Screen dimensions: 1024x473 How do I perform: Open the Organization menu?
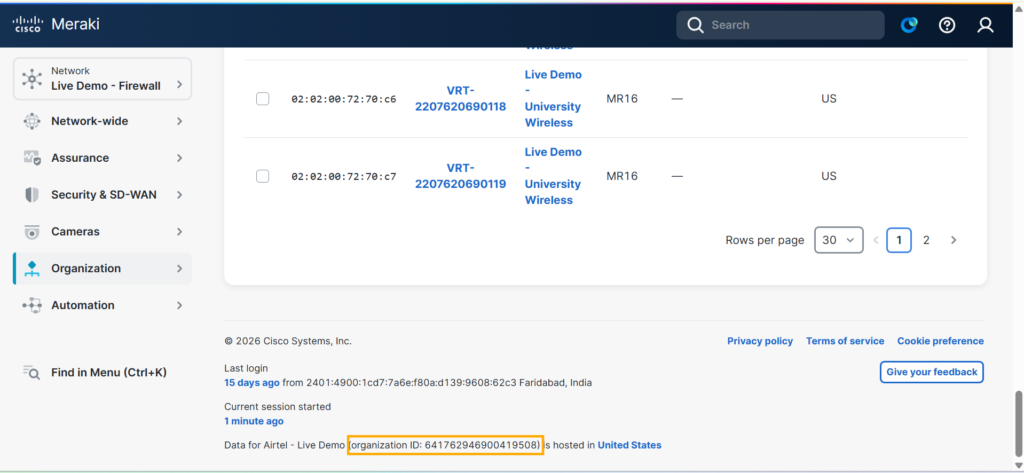click(x=103, y=269)
